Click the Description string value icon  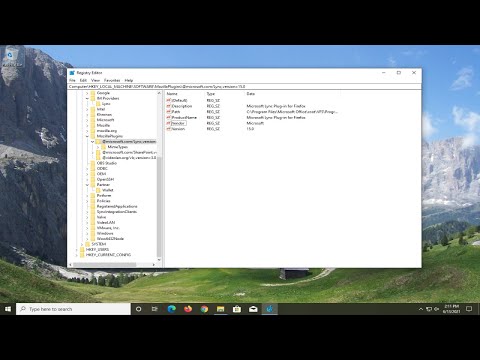click(169, 106)
